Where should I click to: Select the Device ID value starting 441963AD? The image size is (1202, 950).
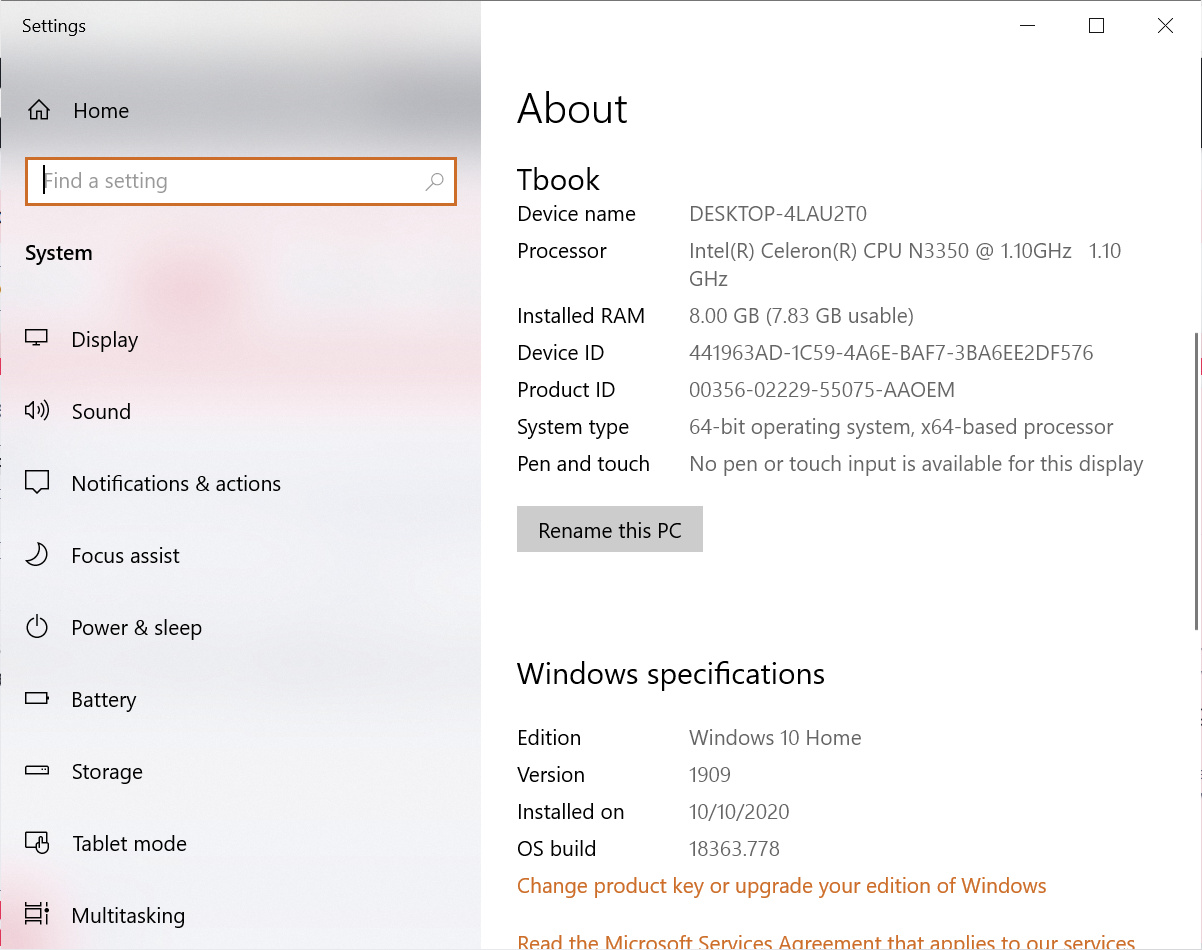click(891, 353)
